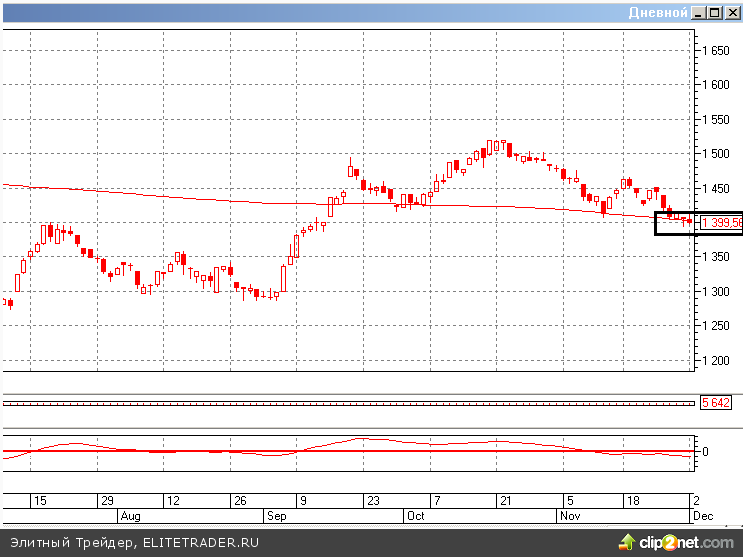
Task: Click the 1 500 price axis label
Action: (x=716, y=154)
